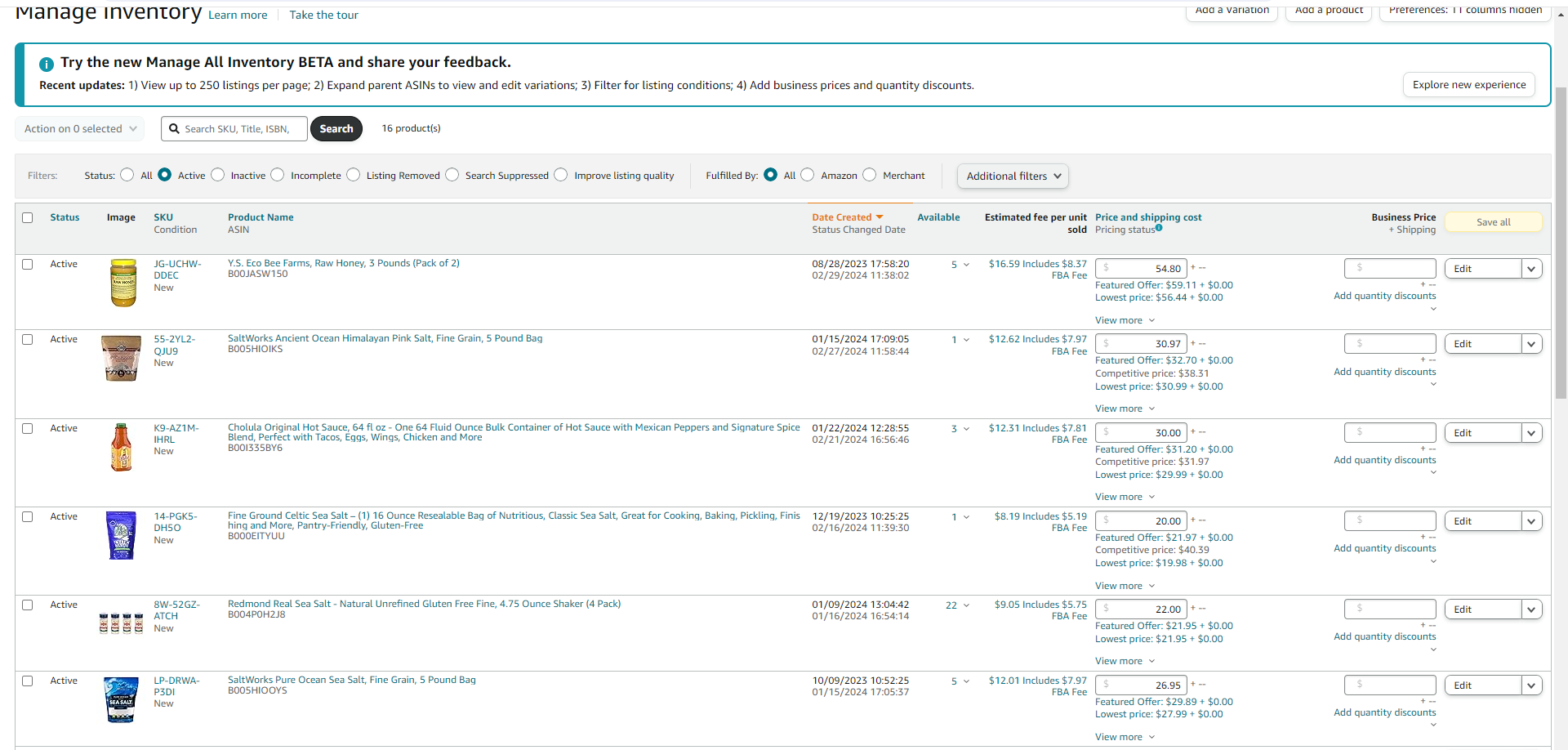Open Edit dropdown arrow for SaltWorks Pure Ocean row
Viewport: 1568px width, 750px height.
(x=1531, y=685)
